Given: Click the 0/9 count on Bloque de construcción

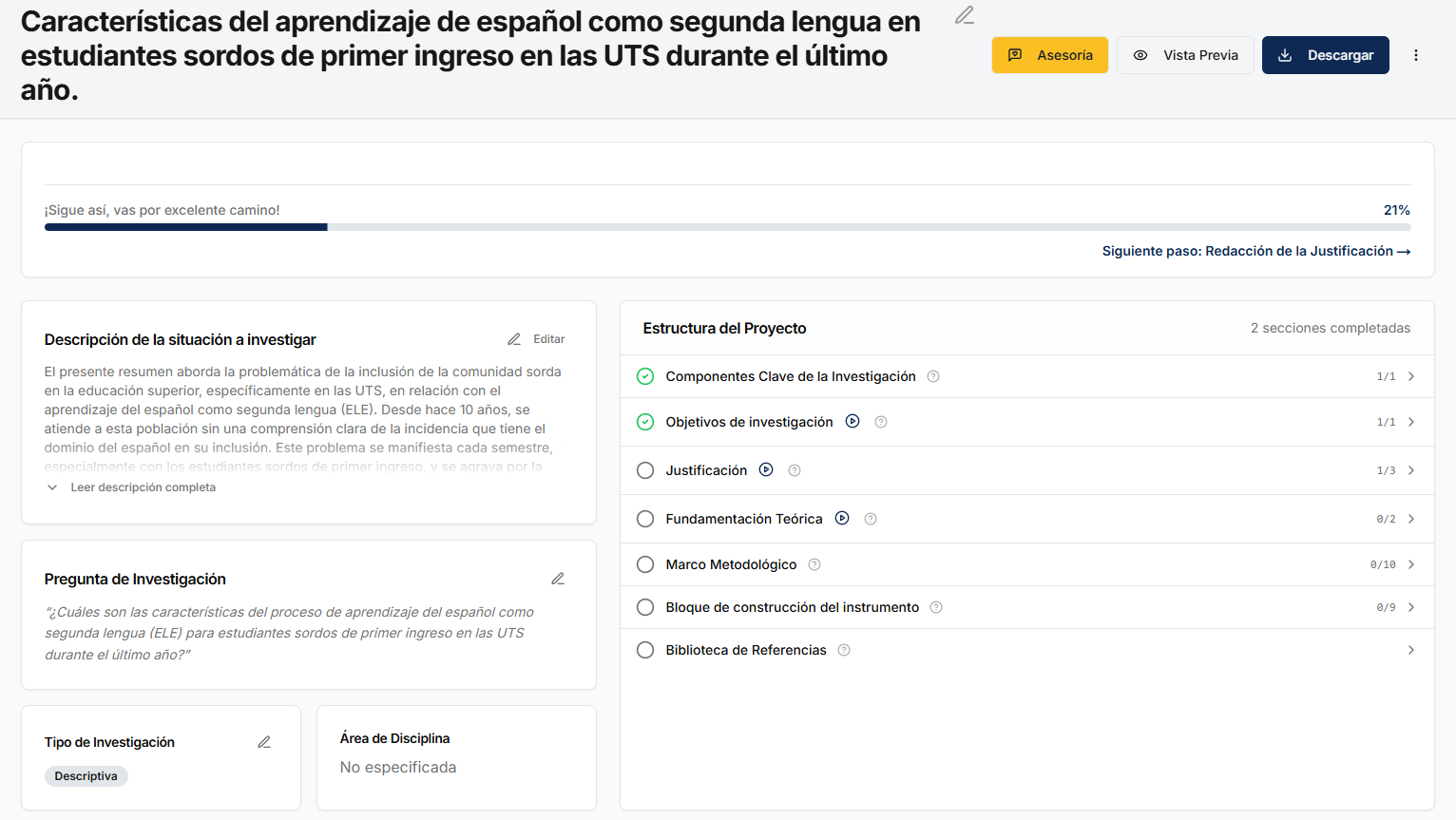Looking at the screenshot, I should pos(1387,607).
